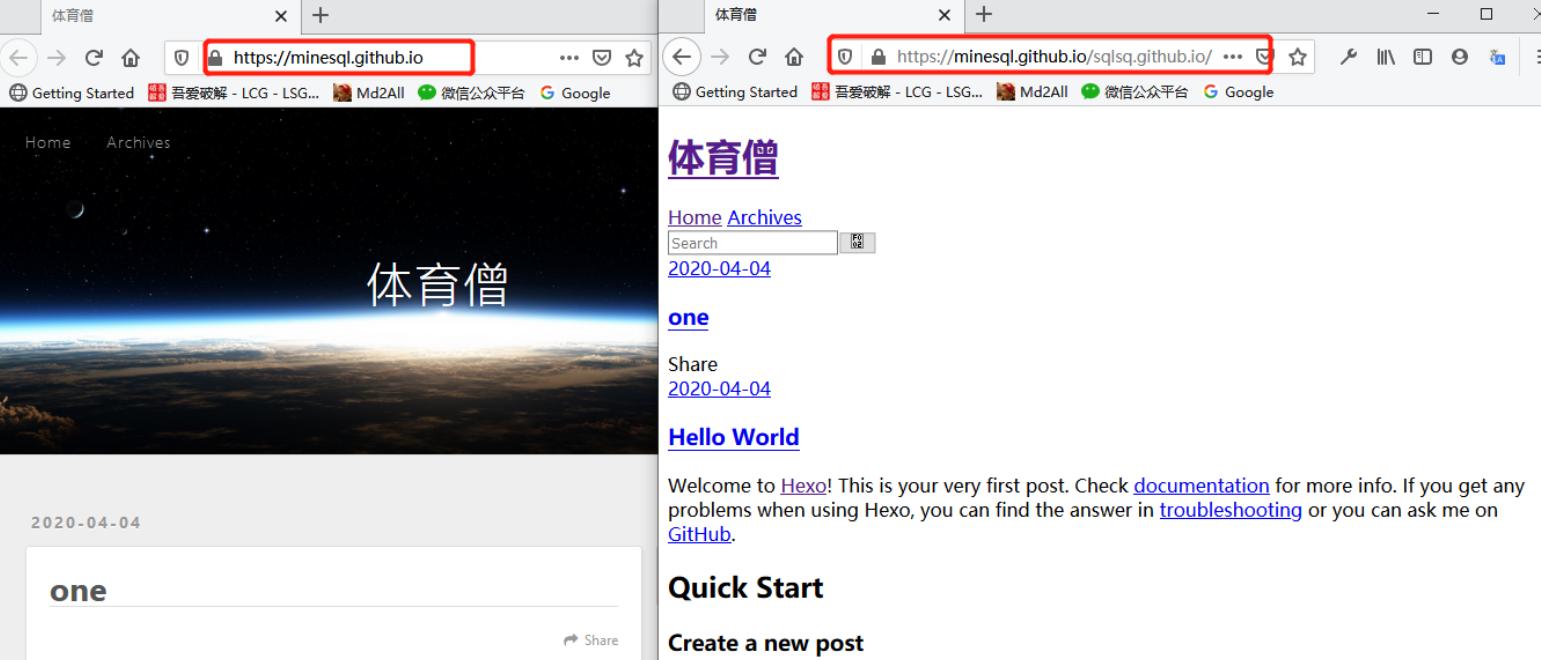Click the padlock icon in left window address bar
The width and height of the screenshot is (1541, 660).
215,58
